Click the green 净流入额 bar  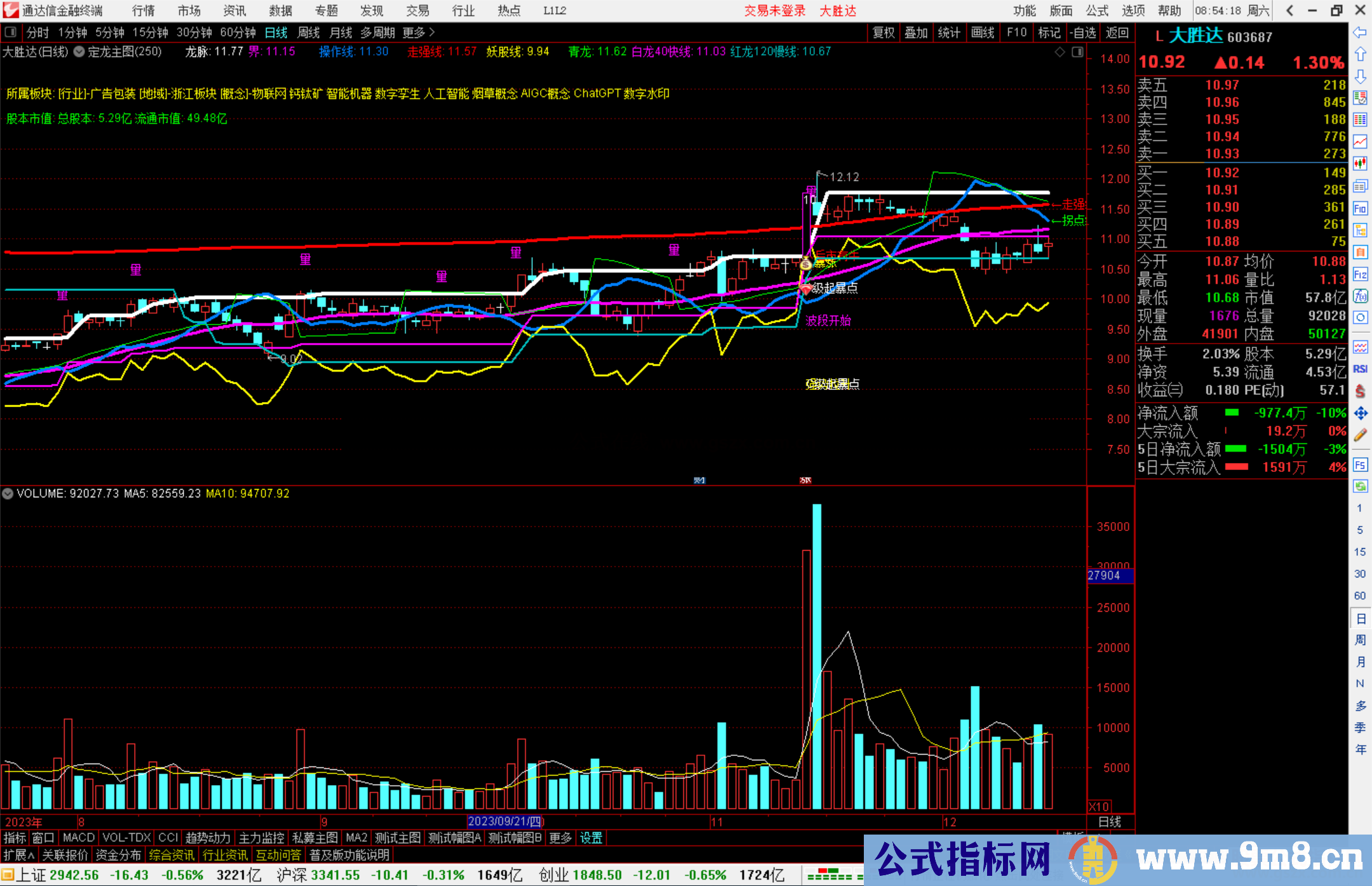1232,413
